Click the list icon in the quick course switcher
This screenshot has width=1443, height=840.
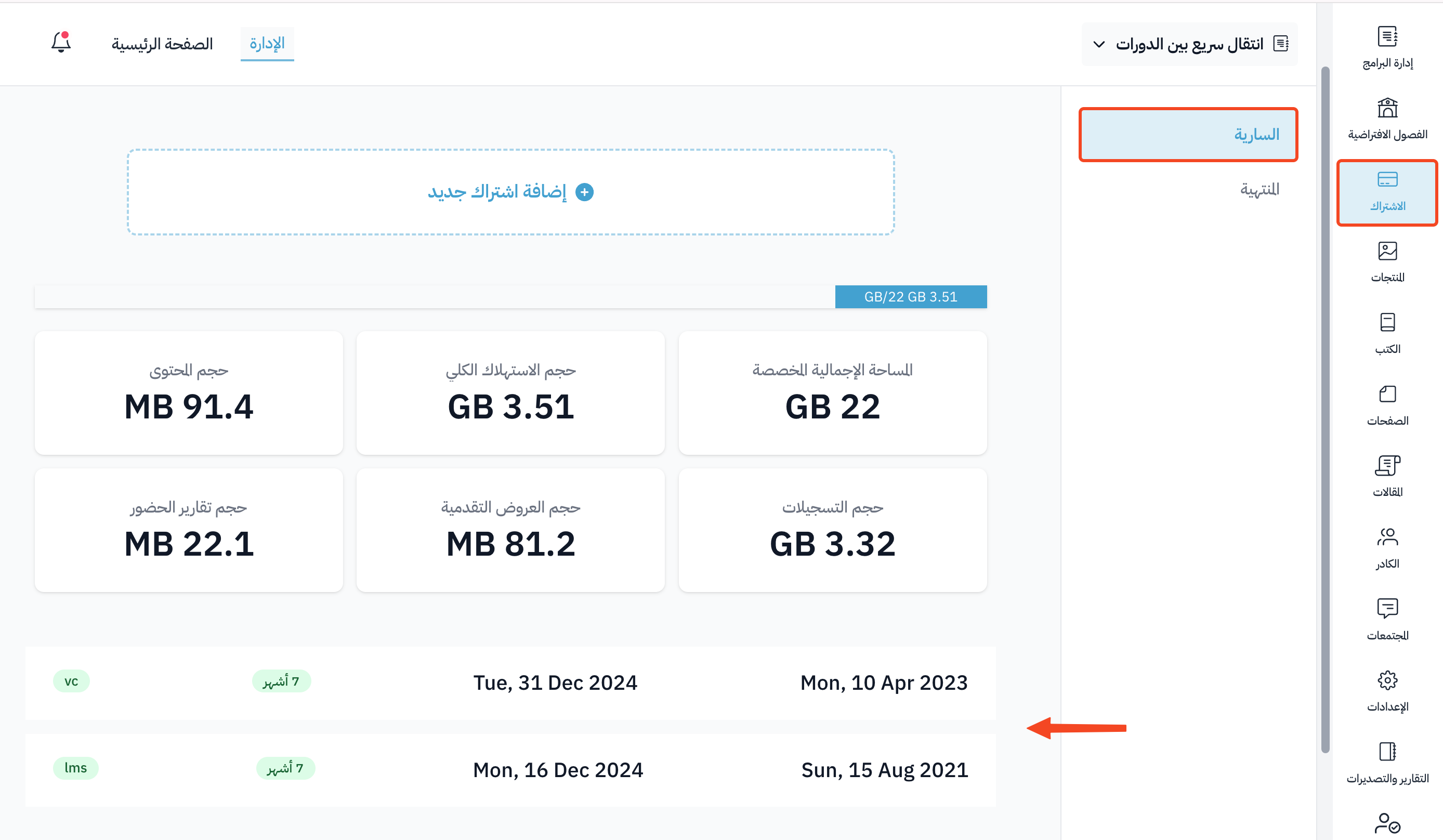(x=1280, y=44)
